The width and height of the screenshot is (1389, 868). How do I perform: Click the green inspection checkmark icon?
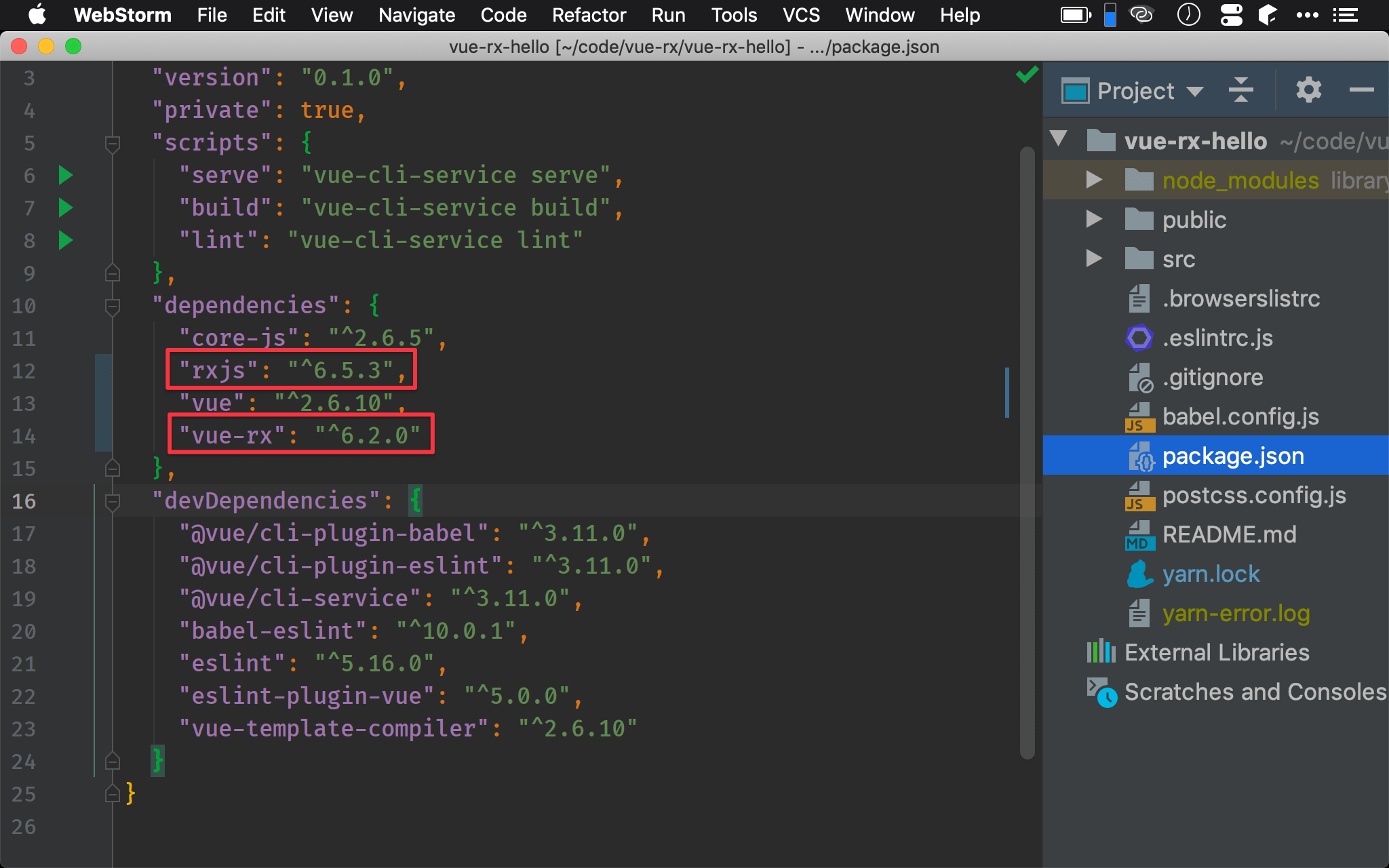coord(1028,75)
